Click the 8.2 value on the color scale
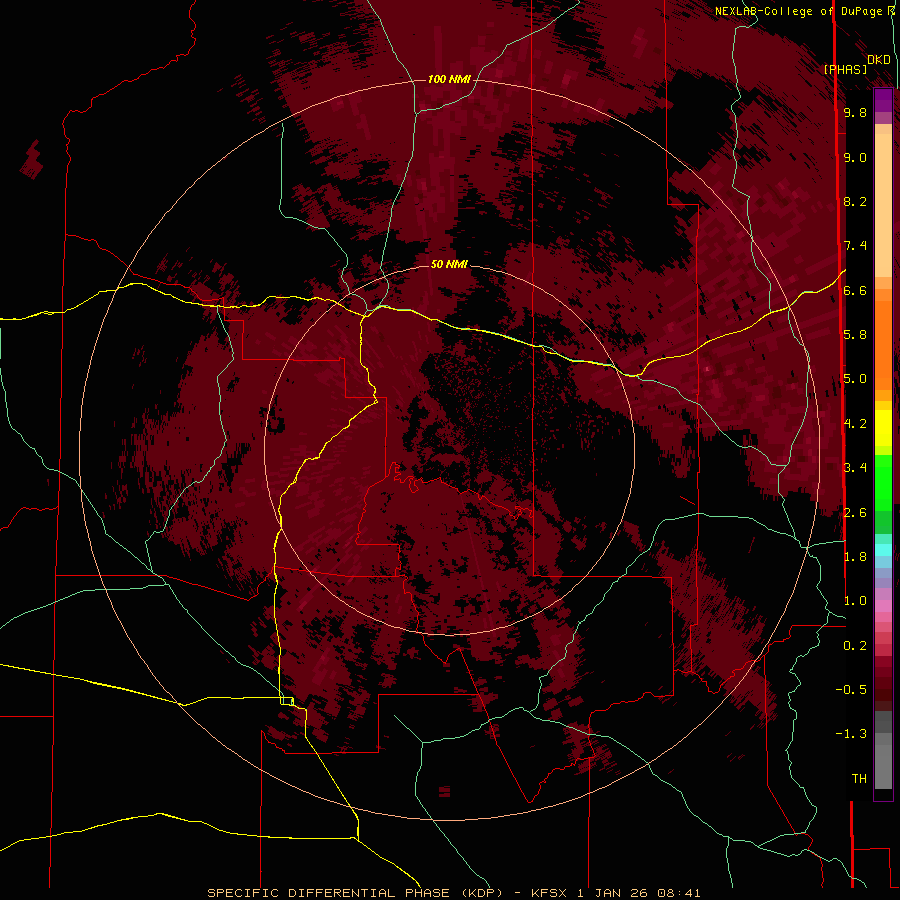Screen dimensions: 900x900 coord(855,201)
